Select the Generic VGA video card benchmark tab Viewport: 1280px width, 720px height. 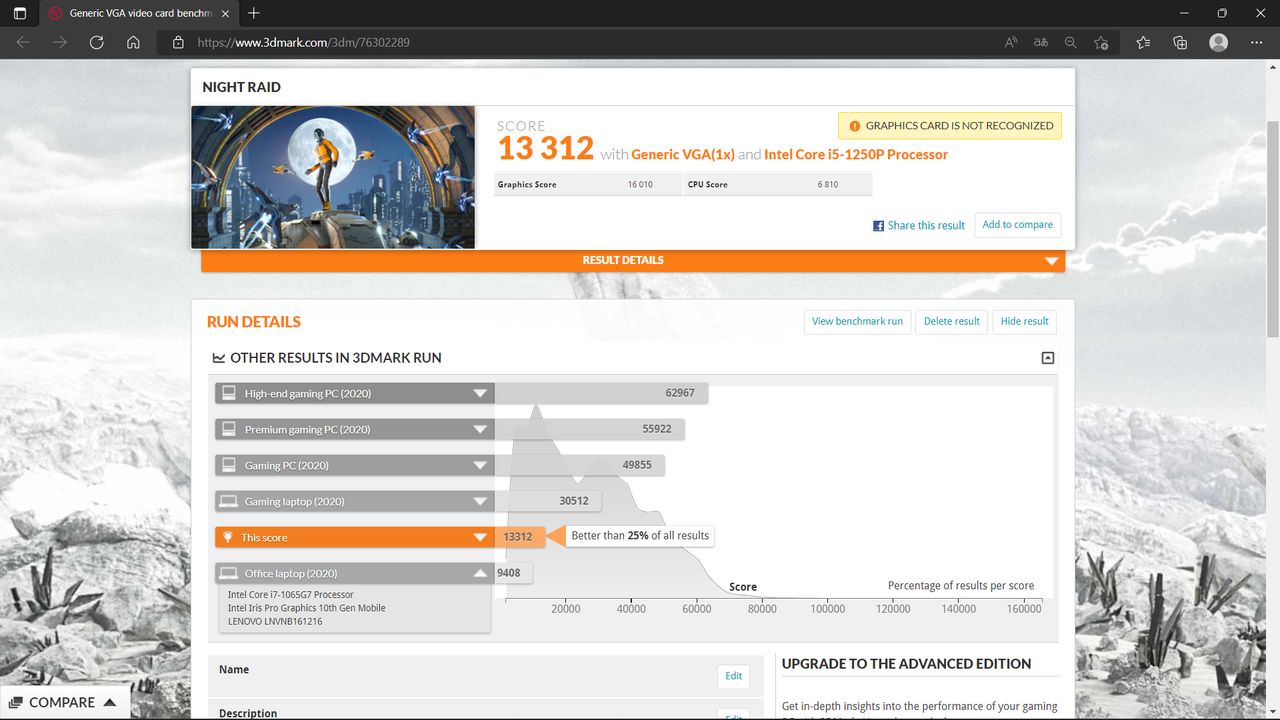(x=130, y=14)
